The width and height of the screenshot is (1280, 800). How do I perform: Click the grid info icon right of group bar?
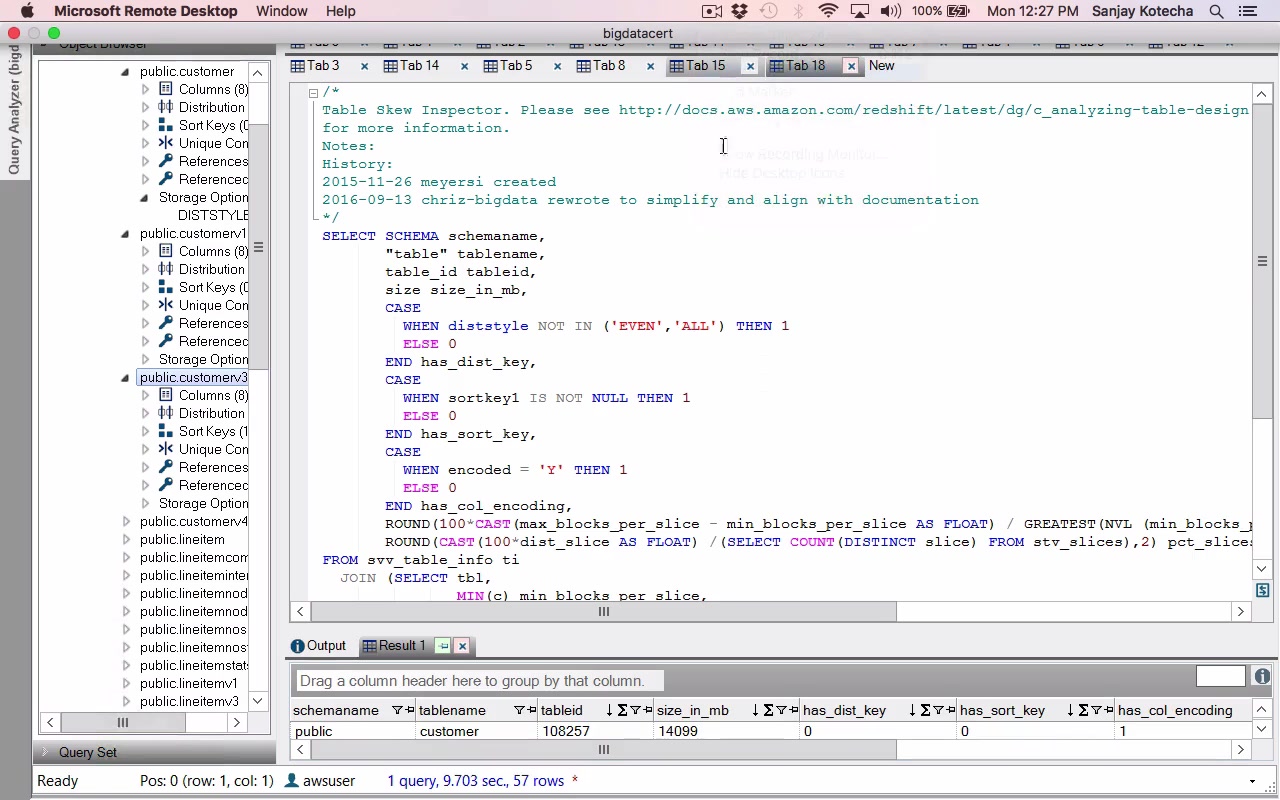tap(1262, 677)
